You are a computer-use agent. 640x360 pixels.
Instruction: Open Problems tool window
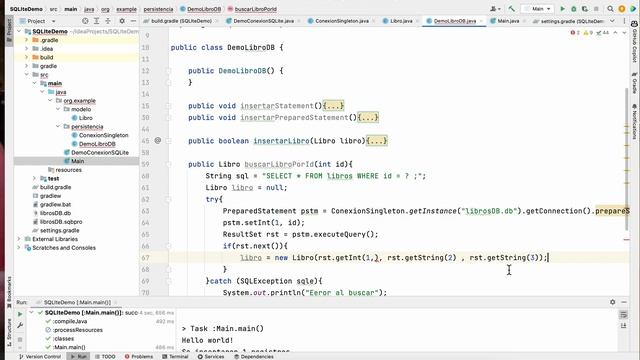139,356
